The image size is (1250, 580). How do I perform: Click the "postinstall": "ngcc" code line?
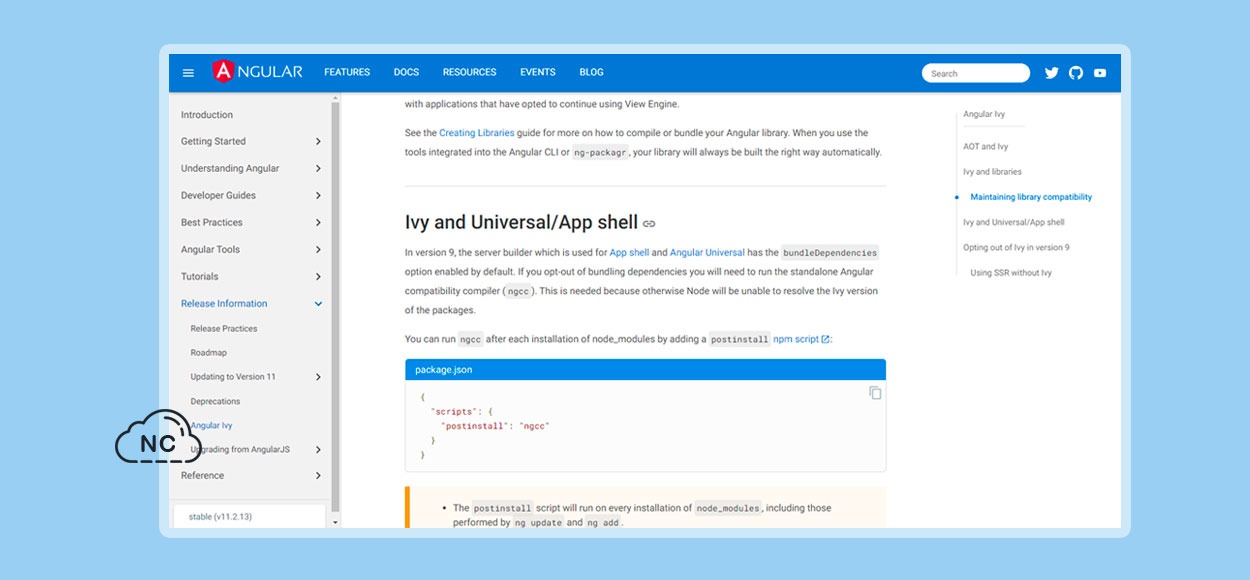pyautogui.click(x=495, y=426)
